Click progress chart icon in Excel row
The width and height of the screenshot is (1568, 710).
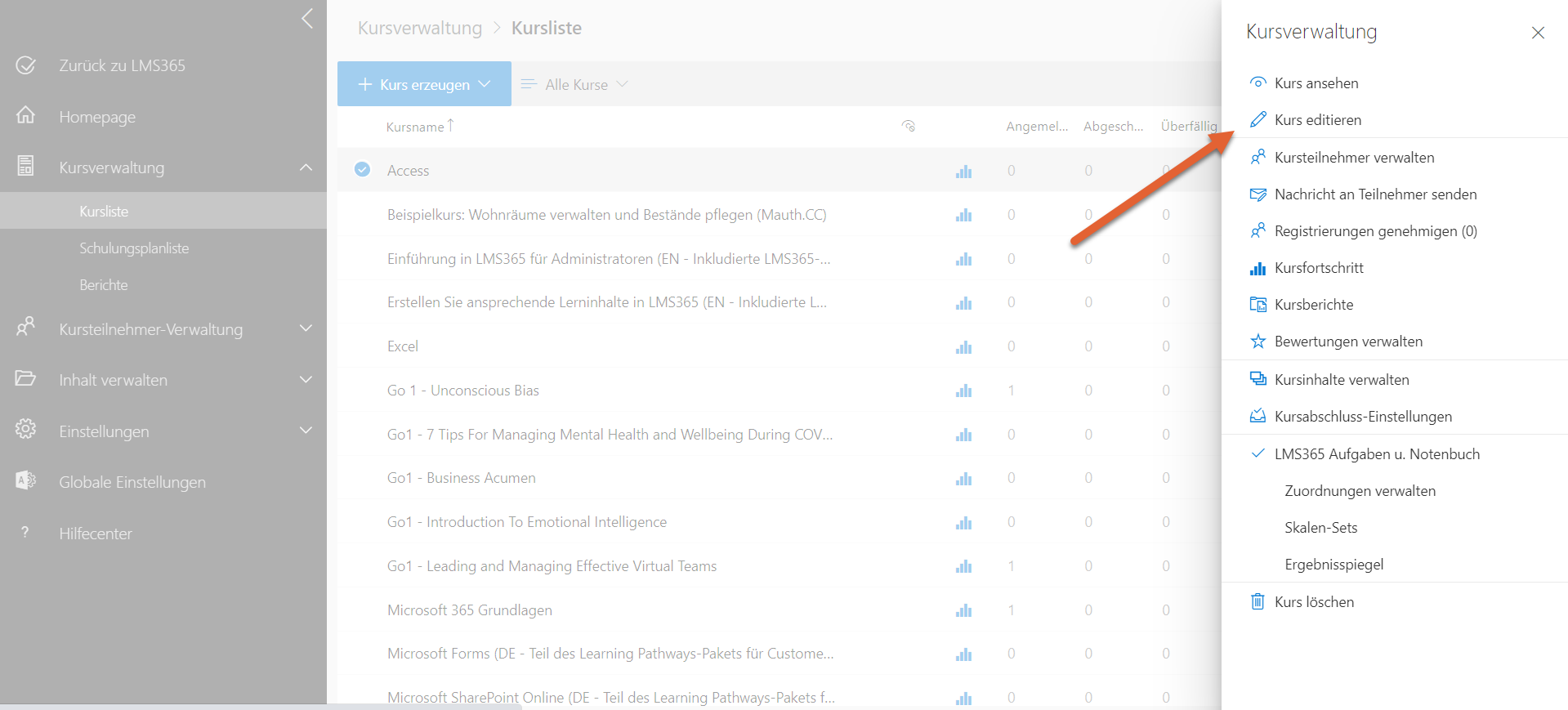coord(964,346)
